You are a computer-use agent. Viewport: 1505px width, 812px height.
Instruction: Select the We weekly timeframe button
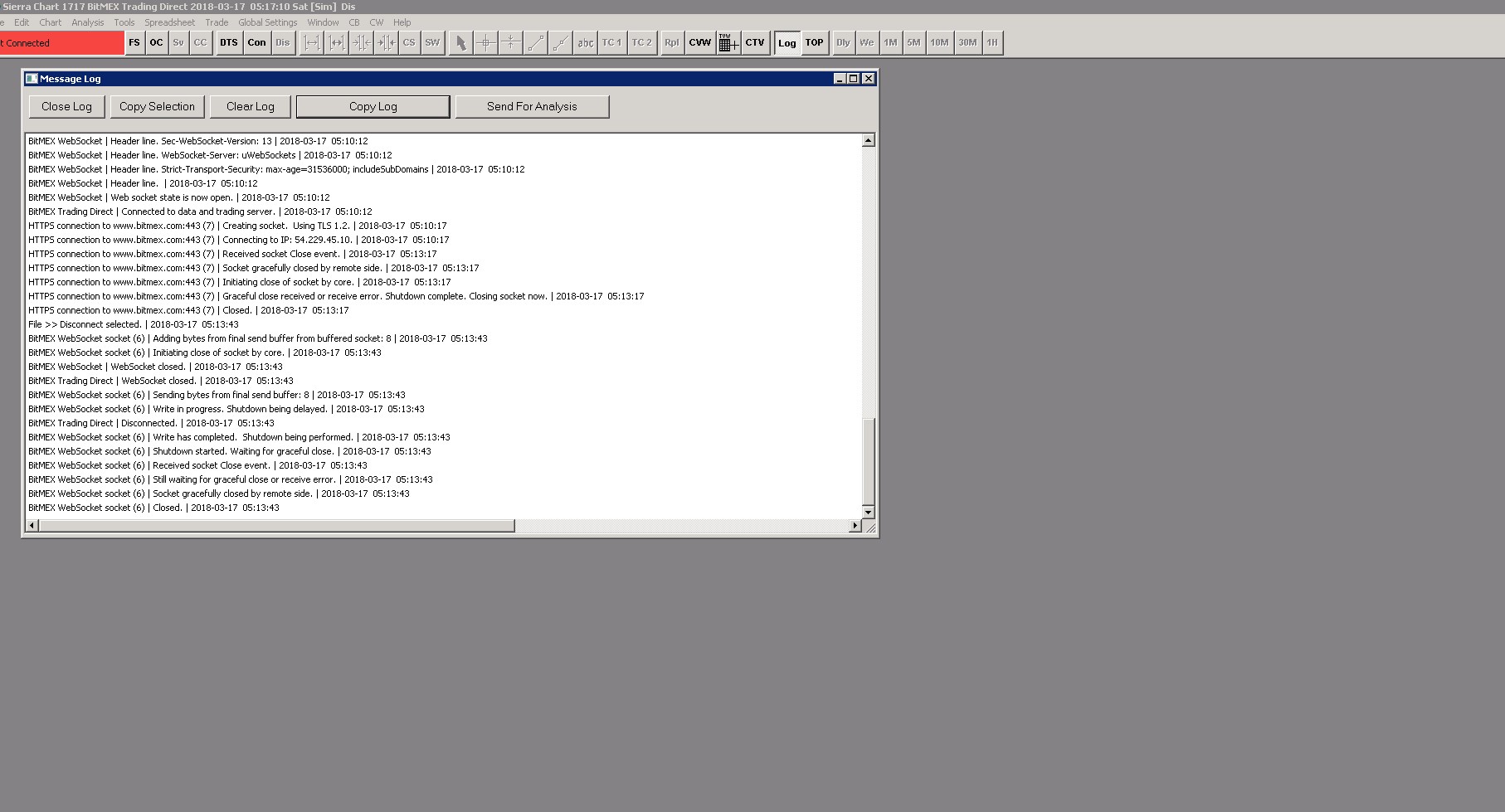coord(867,43)
